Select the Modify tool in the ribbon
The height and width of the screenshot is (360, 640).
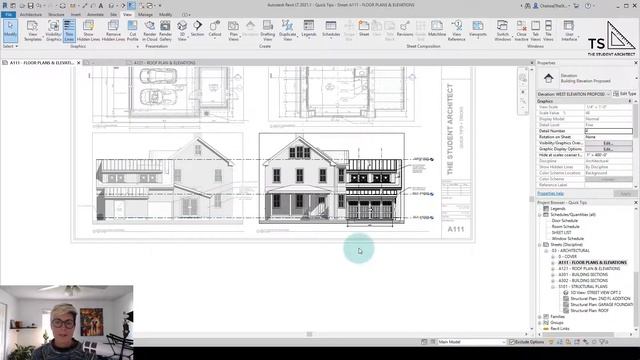coord(10,31)
